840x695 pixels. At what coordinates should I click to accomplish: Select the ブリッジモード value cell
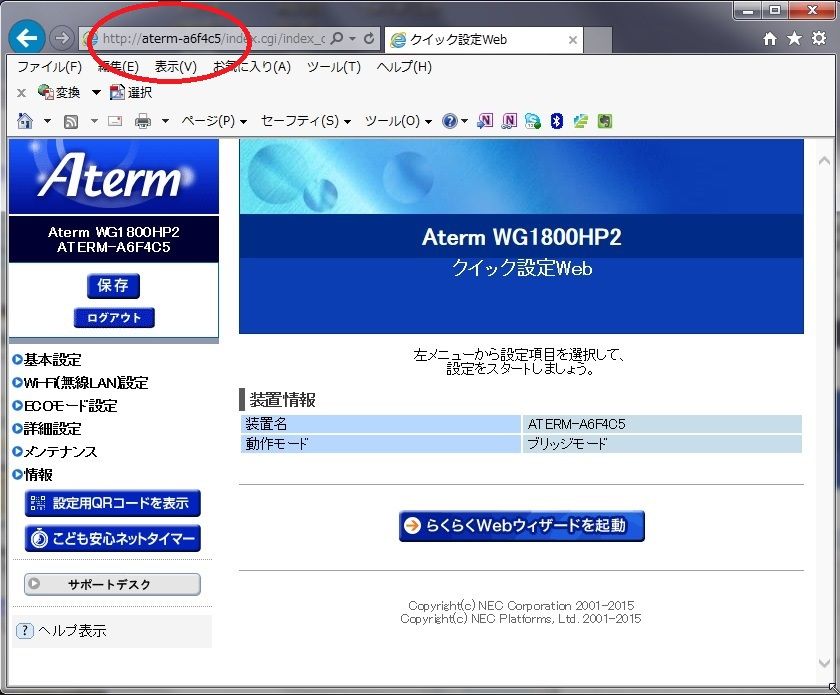pyautogui.click(x=662, y=444)
